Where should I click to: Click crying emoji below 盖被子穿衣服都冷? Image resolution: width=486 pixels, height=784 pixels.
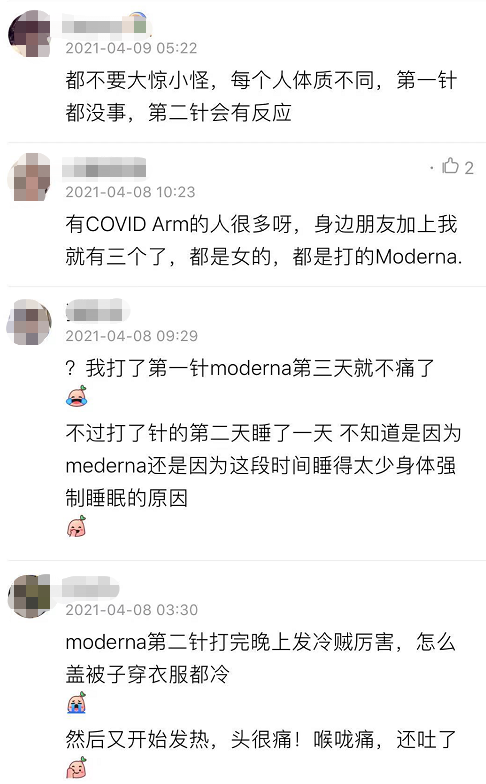(x=76, y=702)
